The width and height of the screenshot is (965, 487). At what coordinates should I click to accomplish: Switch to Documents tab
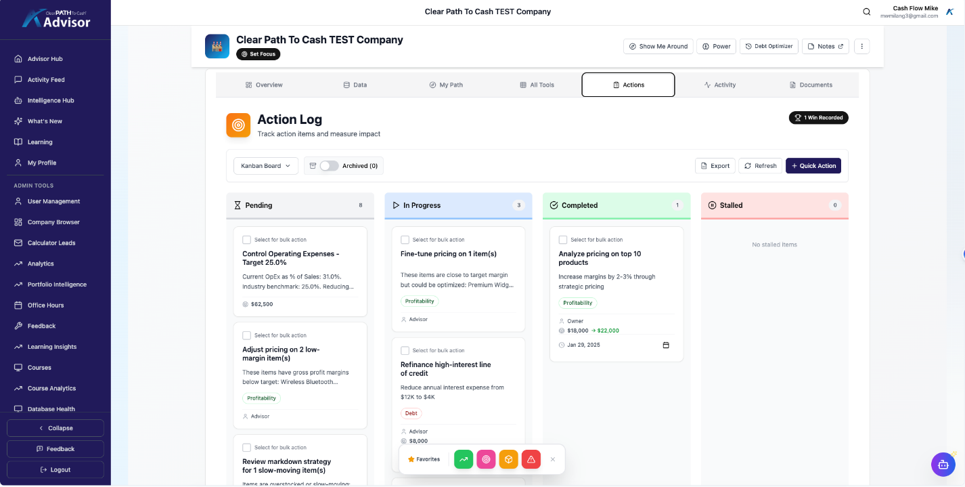pyautogui.click(x=811, y=85)
